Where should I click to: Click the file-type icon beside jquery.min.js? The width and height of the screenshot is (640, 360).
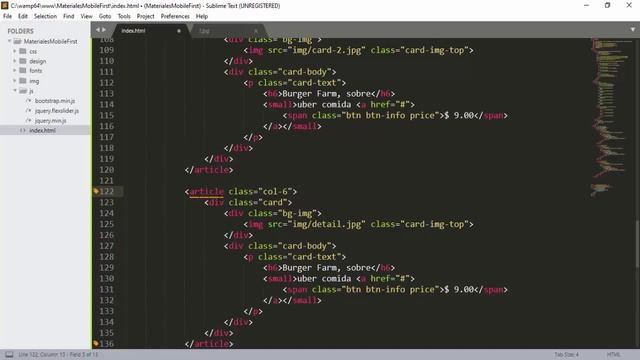(29, 120)
